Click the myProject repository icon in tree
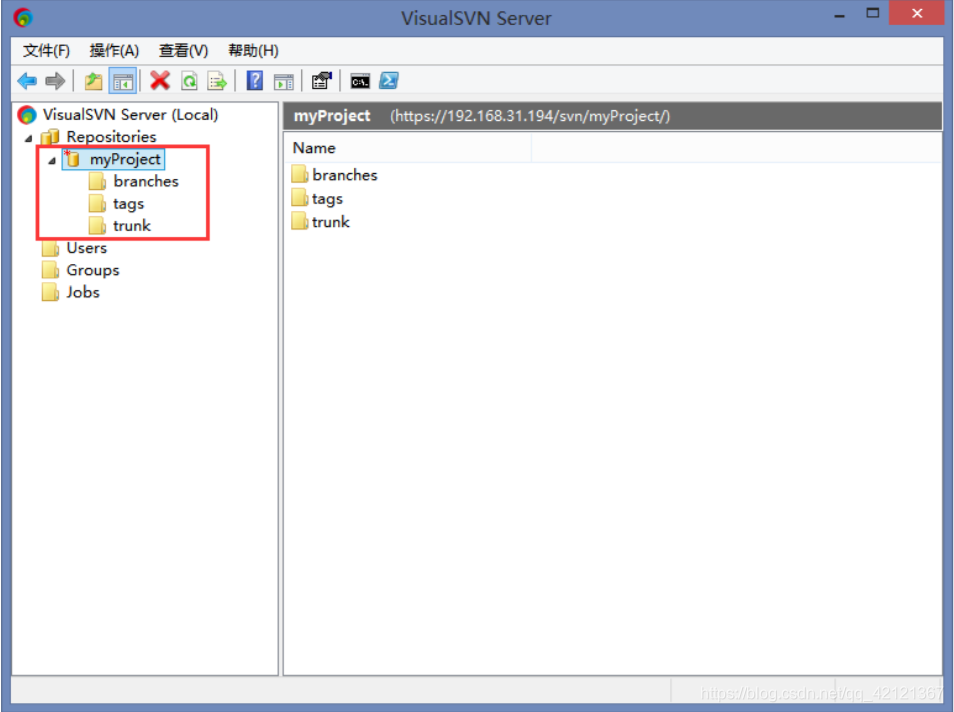The height and width of the screenshot is (712, 954). 72,159
